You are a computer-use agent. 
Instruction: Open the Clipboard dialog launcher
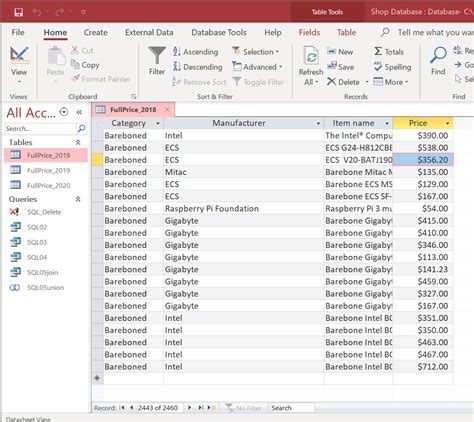(x=134, y=96)
